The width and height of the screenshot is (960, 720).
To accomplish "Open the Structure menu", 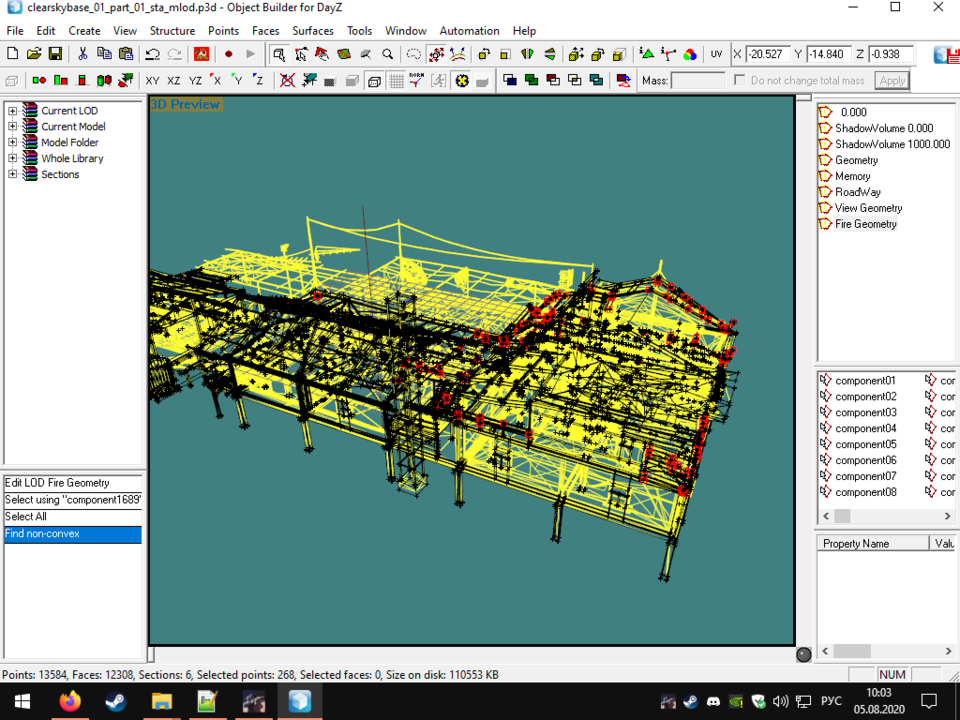I will point(172,31).
